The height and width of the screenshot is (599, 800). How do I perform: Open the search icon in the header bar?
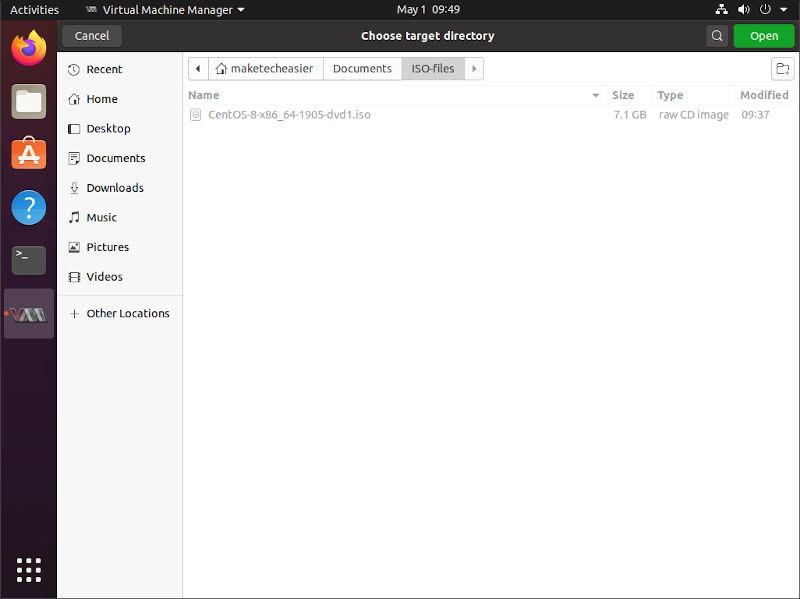coord(717,35)
